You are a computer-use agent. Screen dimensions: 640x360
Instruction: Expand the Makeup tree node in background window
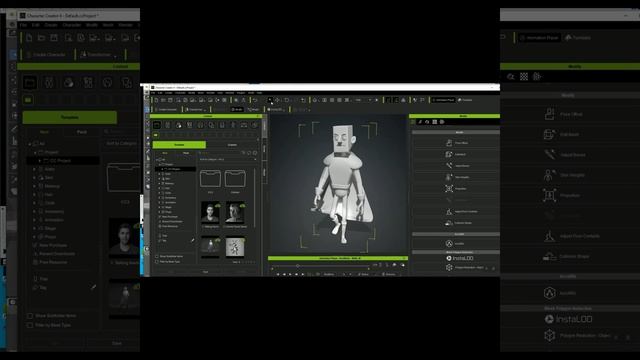click(x=35, y=186)
